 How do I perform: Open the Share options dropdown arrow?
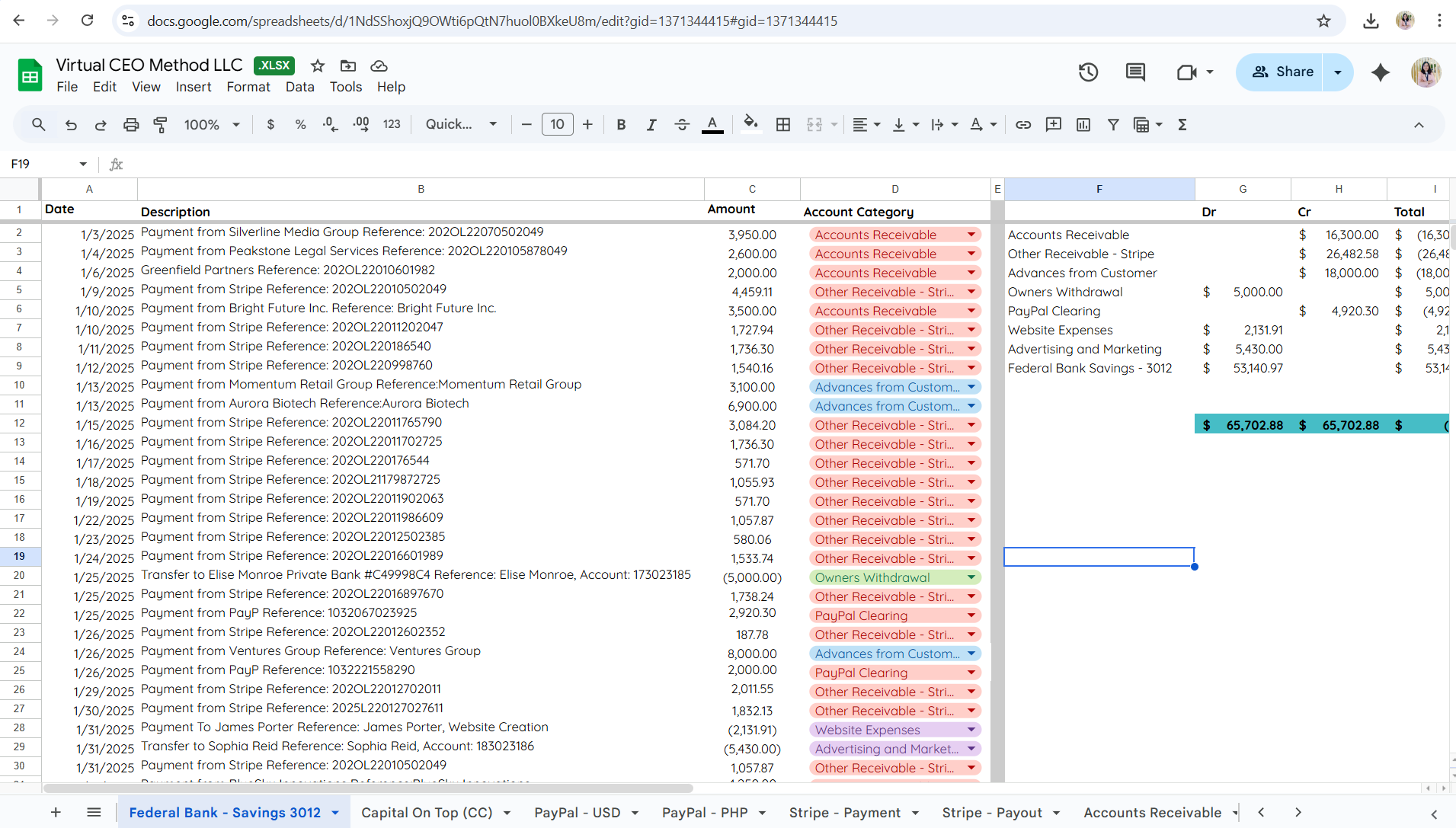pos(1338,72)
